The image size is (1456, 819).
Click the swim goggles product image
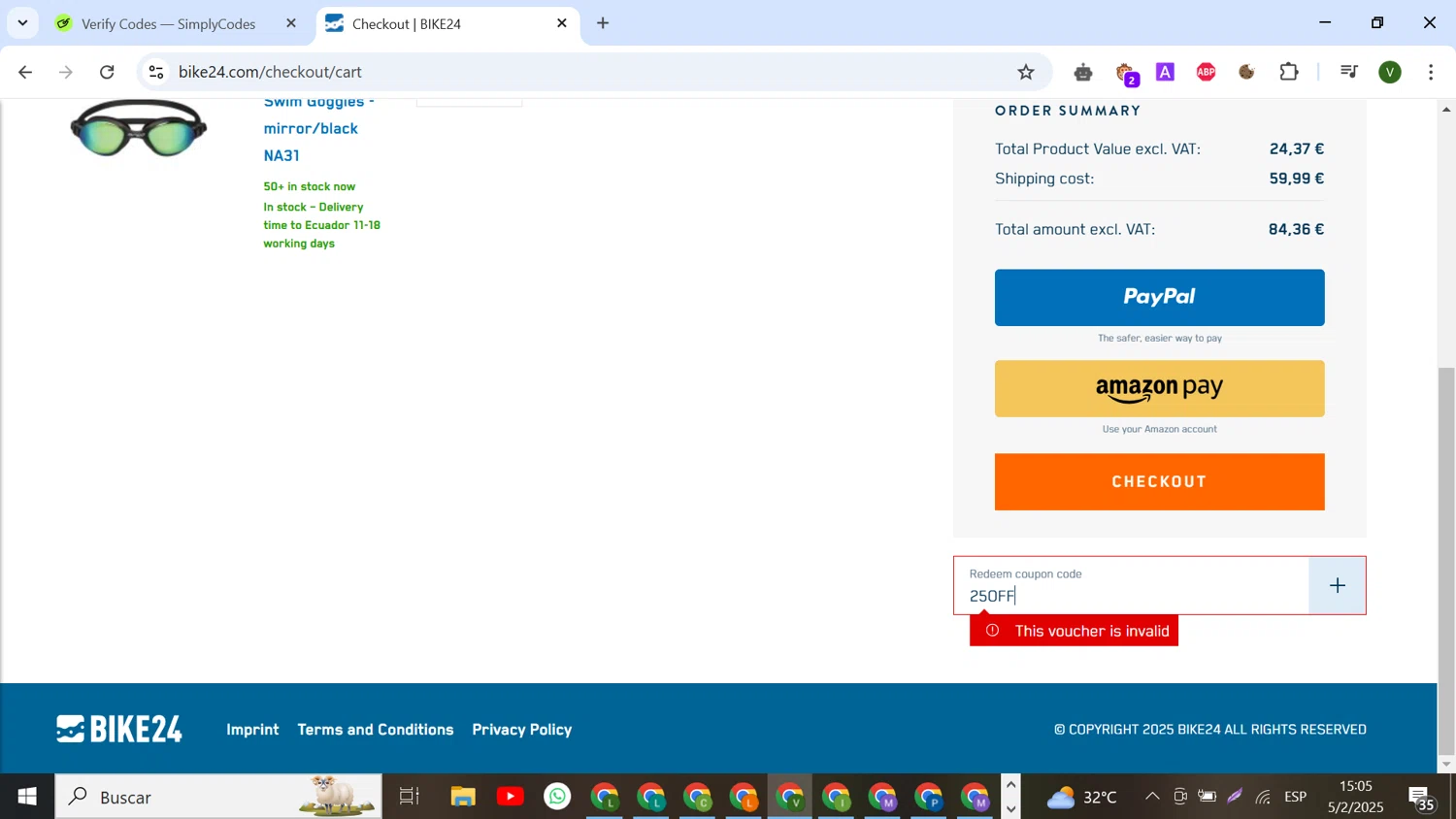click(138, 128)
